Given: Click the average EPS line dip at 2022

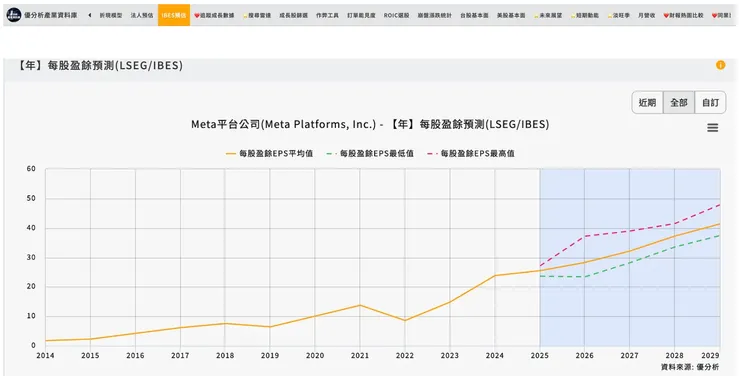Looking at the screenshot, I should click(x=405, y=320).
